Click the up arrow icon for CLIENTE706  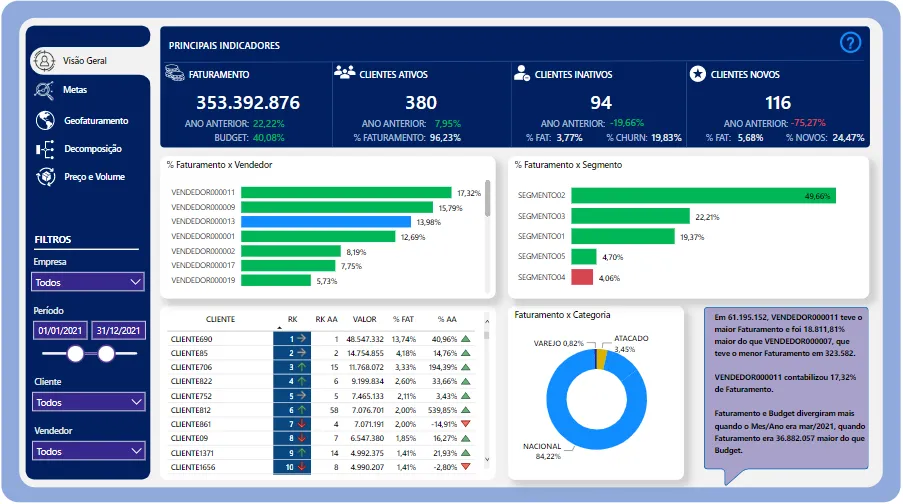tap(301, 367)
